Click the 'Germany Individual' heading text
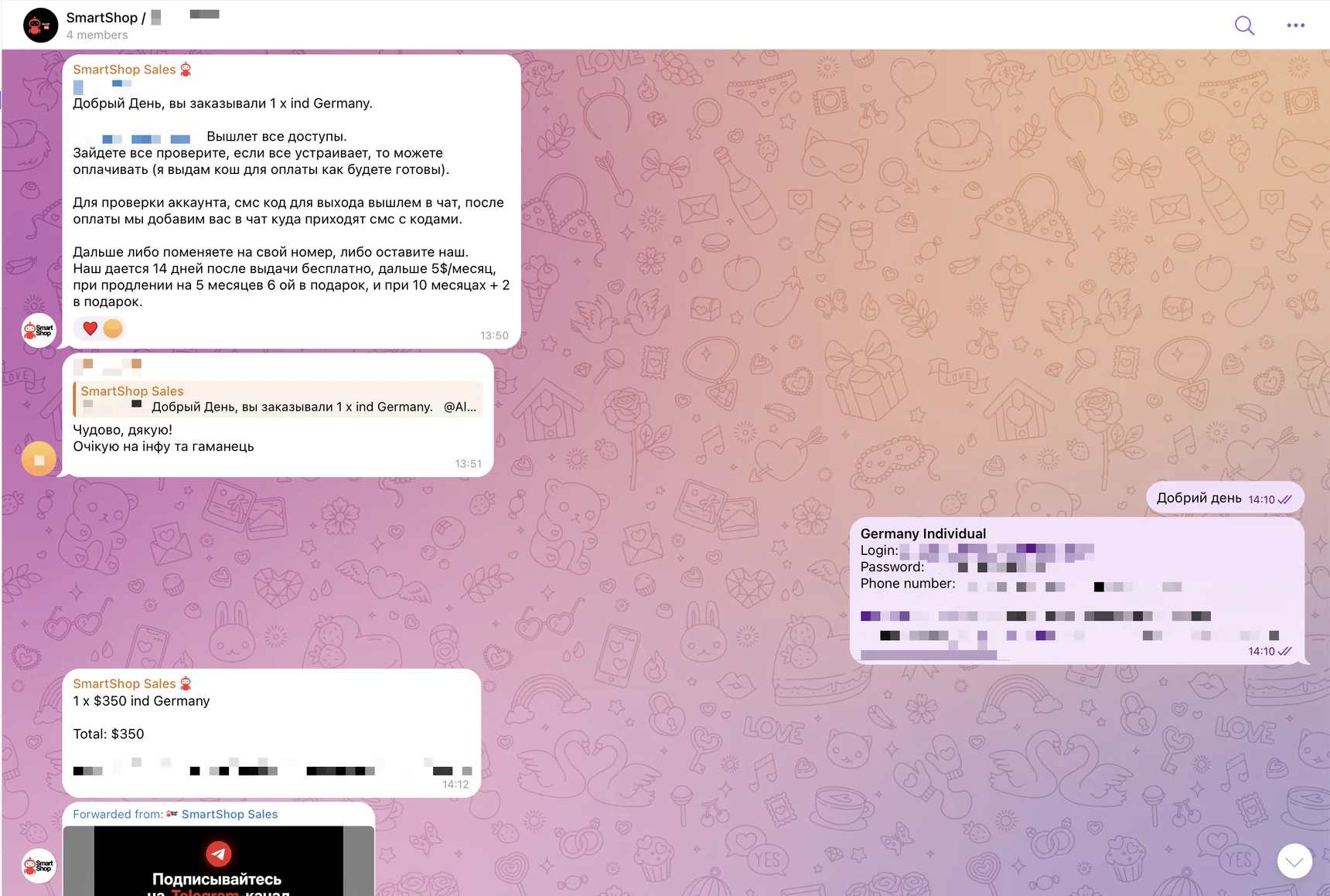Image resolution: width=1330 pixels, height=896 pixels. tap(923, 534)
